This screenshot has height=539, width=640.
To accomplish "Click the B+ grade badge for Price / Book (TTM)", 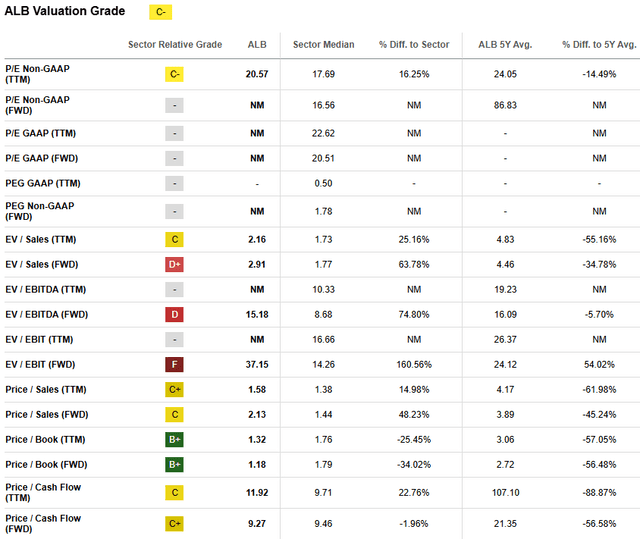I will pos(175,438).
